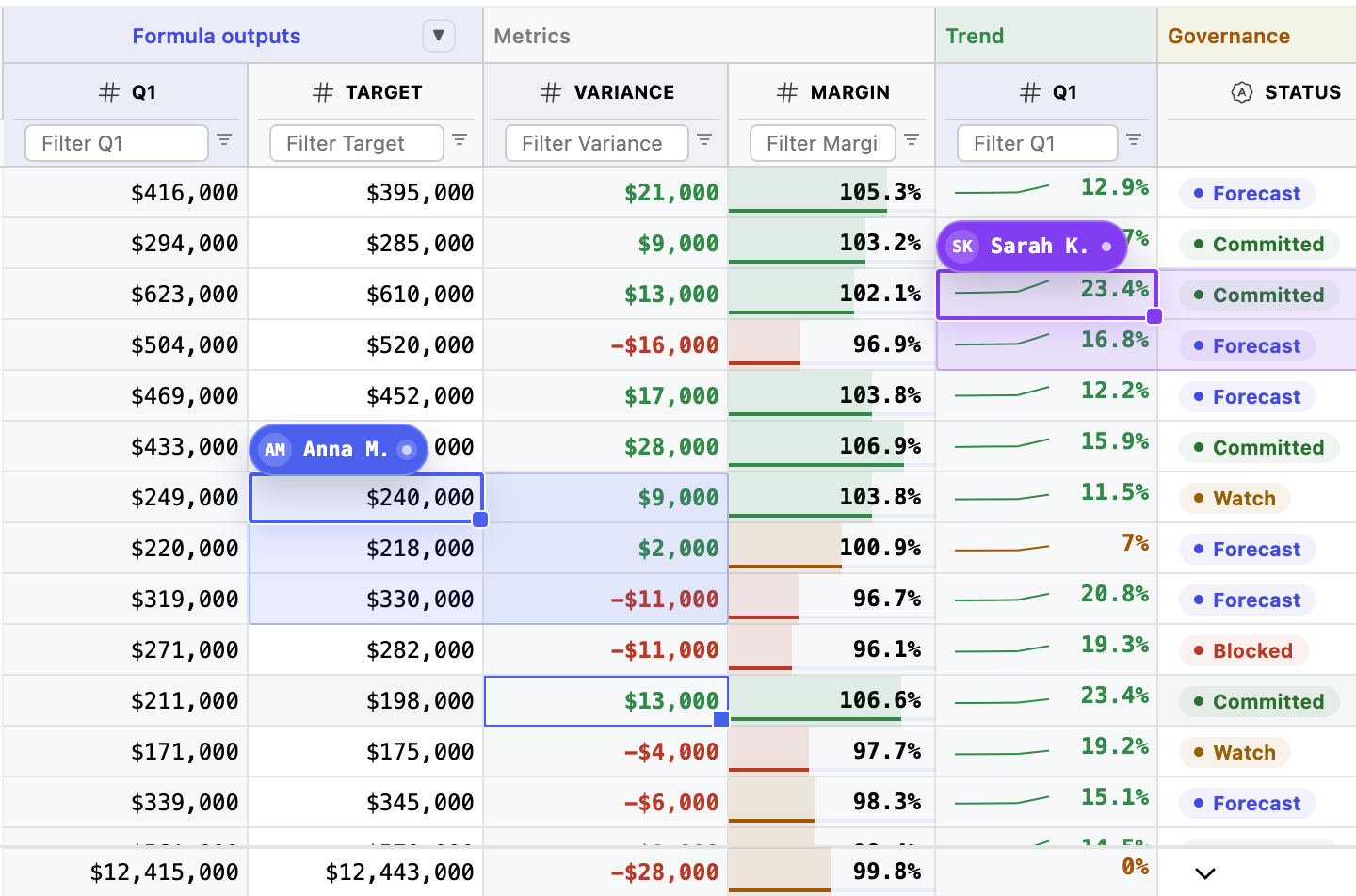Select the $218,000 target cell

point(366,549)
